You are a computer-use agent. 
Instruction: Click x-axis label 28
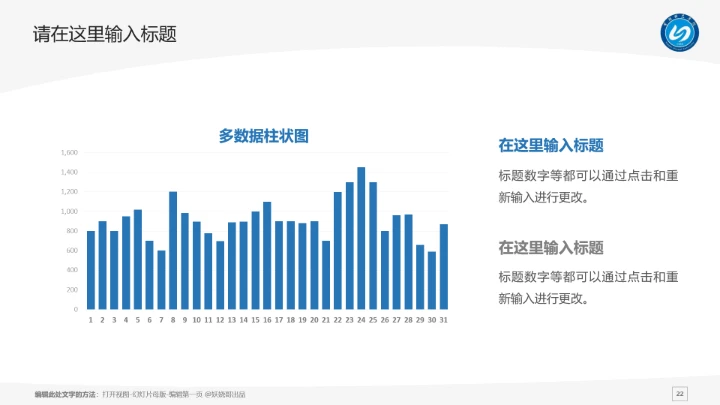click(408, 320)
